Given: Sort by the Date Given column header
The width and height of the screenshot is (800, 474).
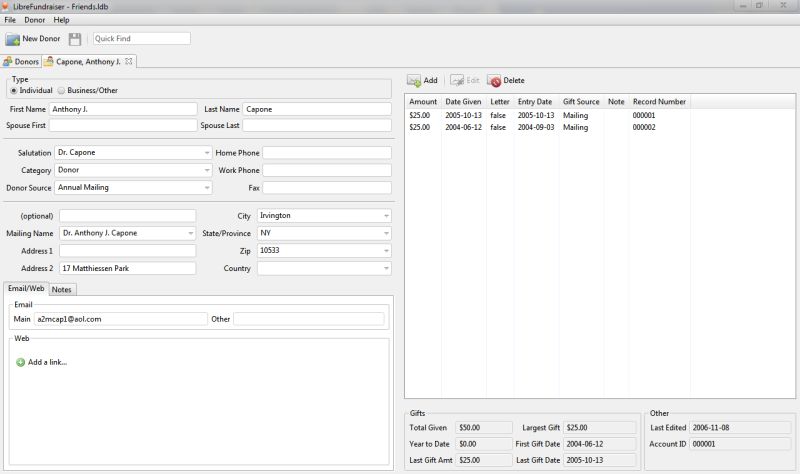Looking at the screenshot, I should click(x=463, y=102).
